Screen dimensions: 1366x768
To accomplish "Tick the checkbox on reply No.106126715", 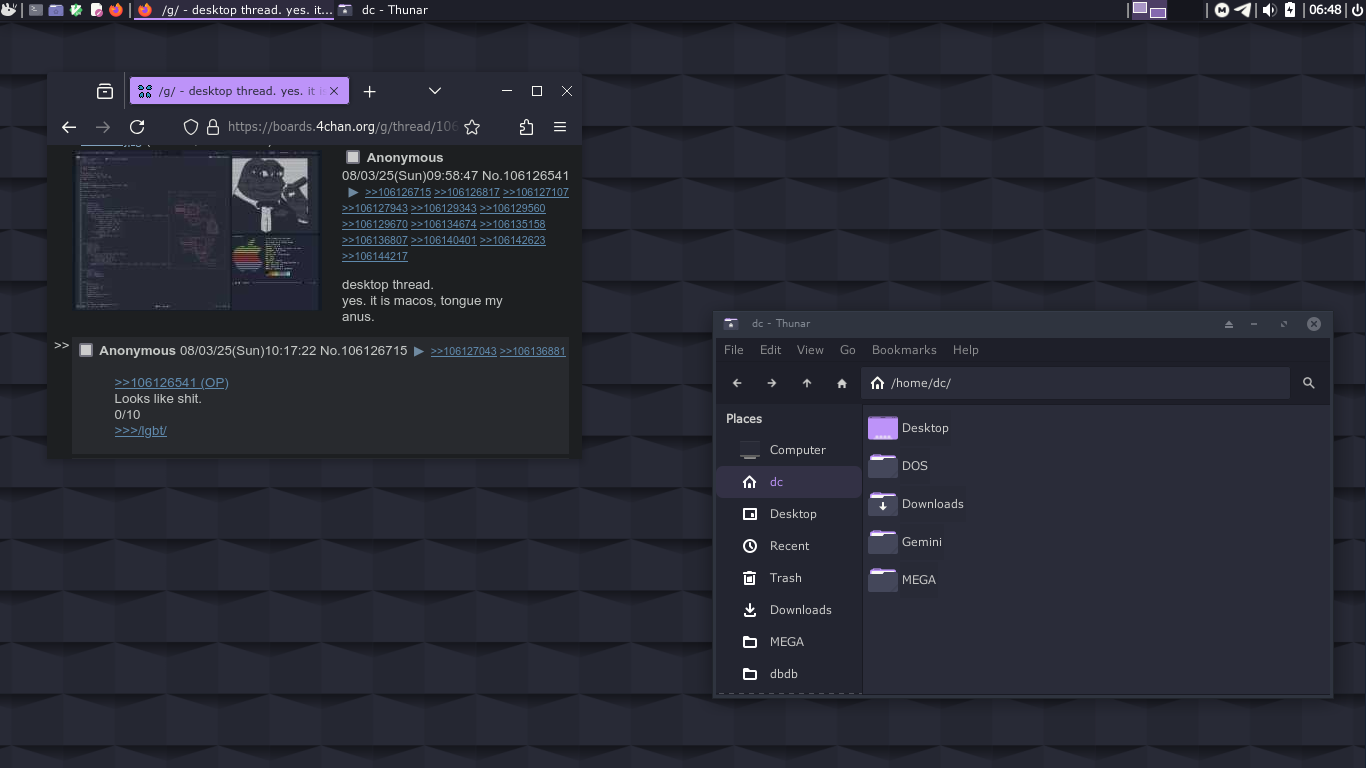I will pos(86,350).
